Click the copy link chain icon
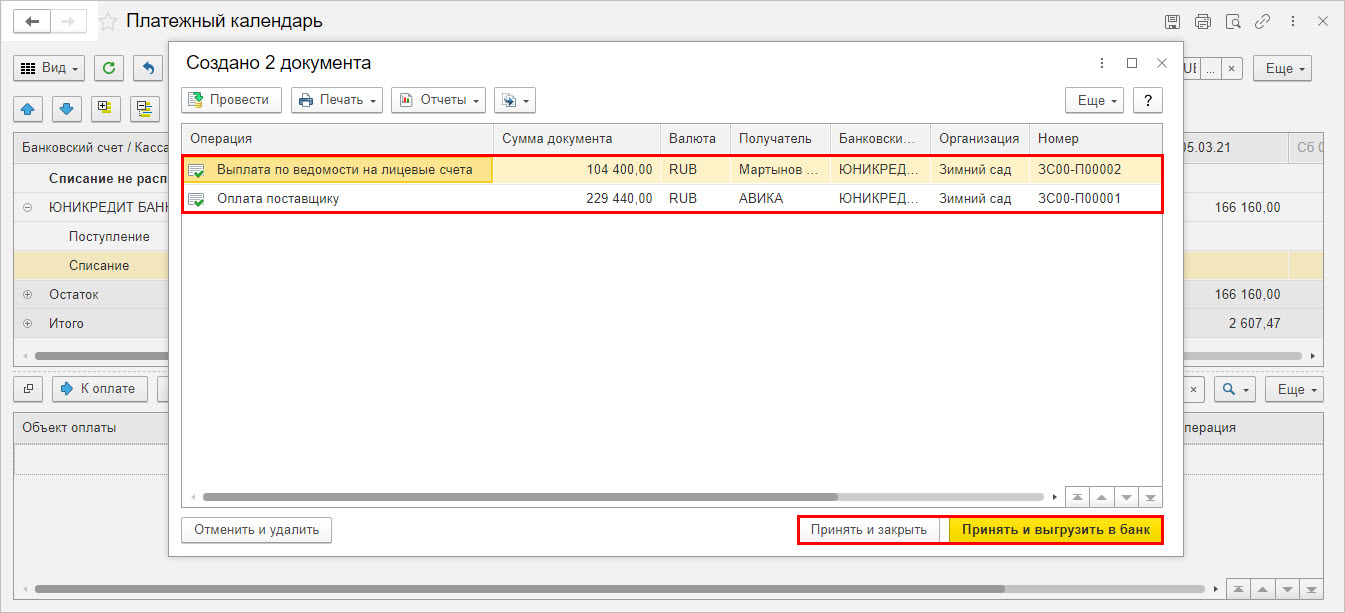 pyautogui.click(x=1263, y=21)
